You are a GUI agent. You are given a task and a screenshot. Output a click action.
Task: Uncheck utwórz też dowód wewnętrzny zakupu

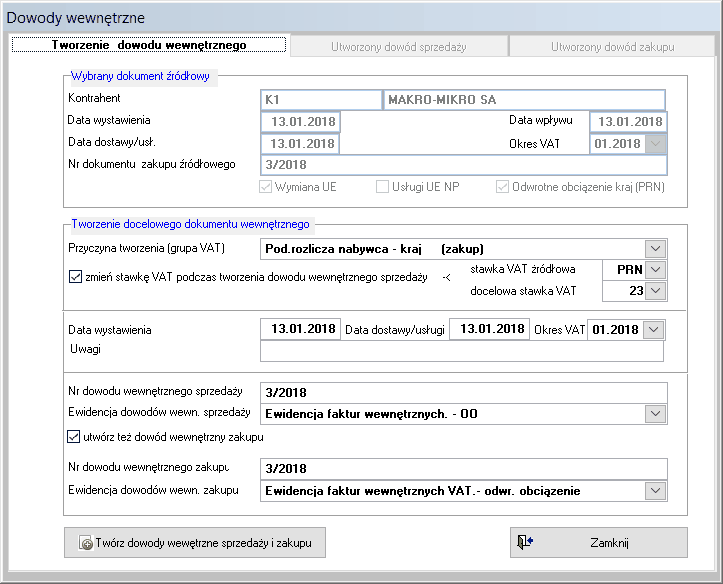point(73,437)
